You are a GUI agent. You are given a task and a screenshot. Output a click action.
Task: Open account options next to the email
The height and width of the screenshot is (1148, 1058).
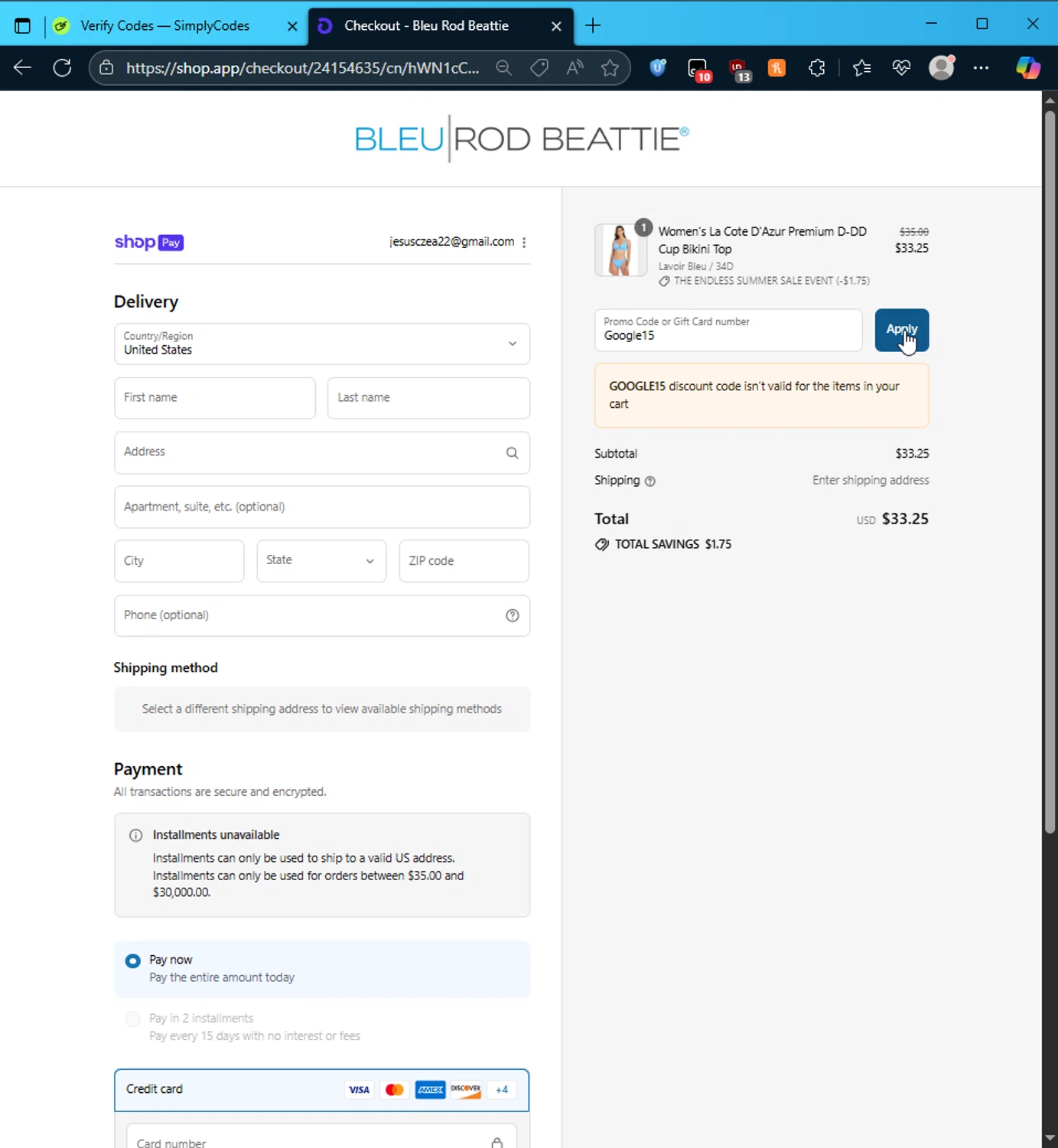[524, 242]
